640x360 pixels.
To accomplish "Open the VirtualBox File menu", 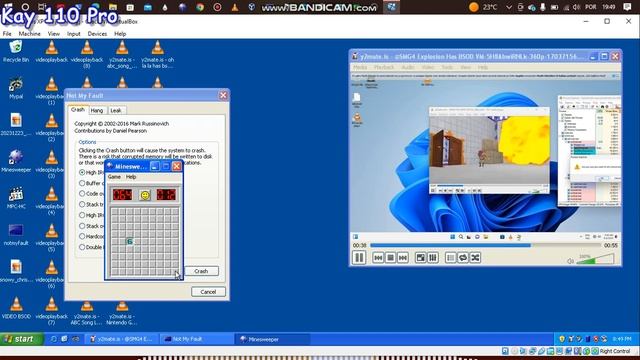I will pos(7,34).
